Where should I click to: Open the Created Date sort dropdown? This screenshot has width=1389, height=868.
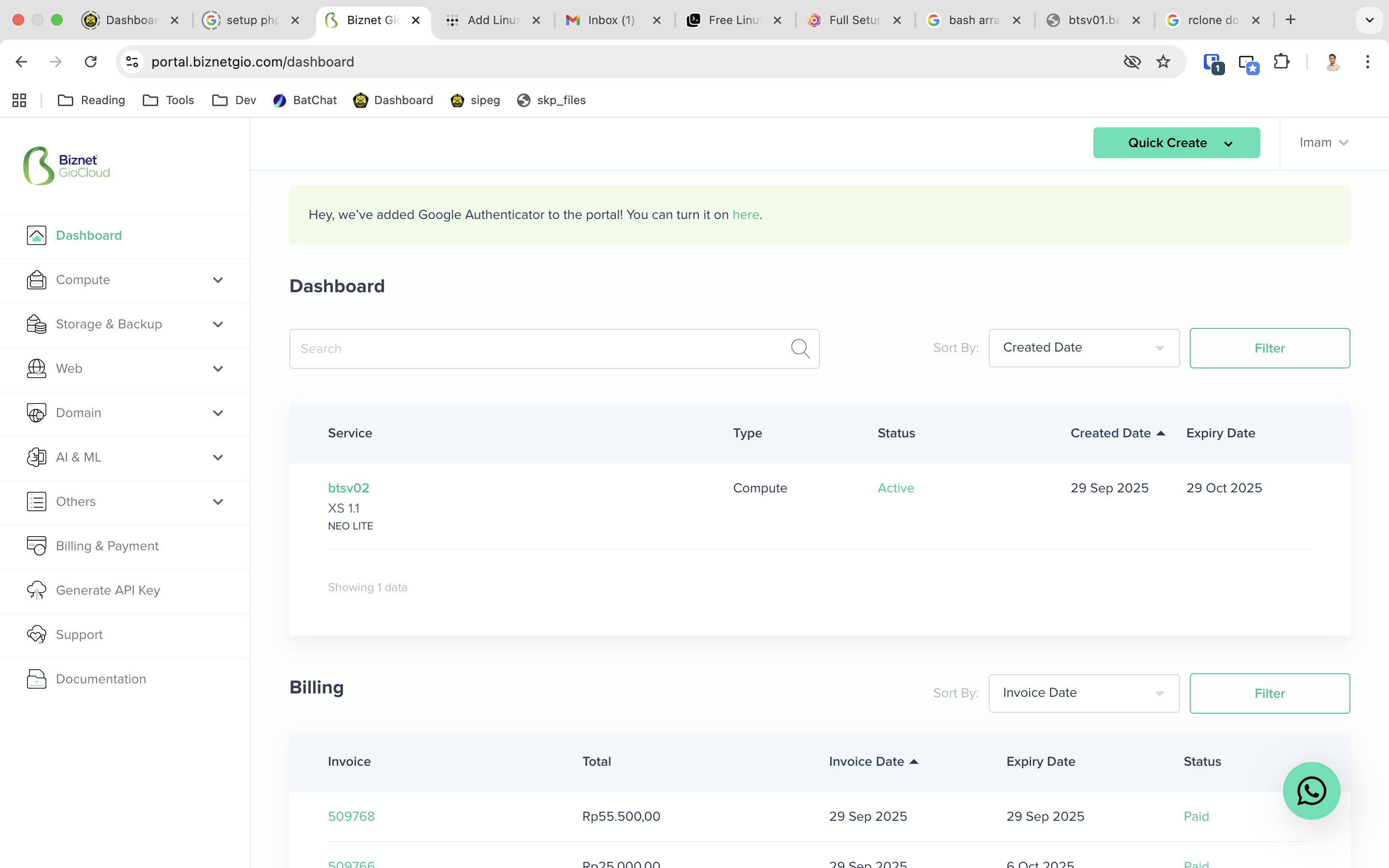(1083, 347)
